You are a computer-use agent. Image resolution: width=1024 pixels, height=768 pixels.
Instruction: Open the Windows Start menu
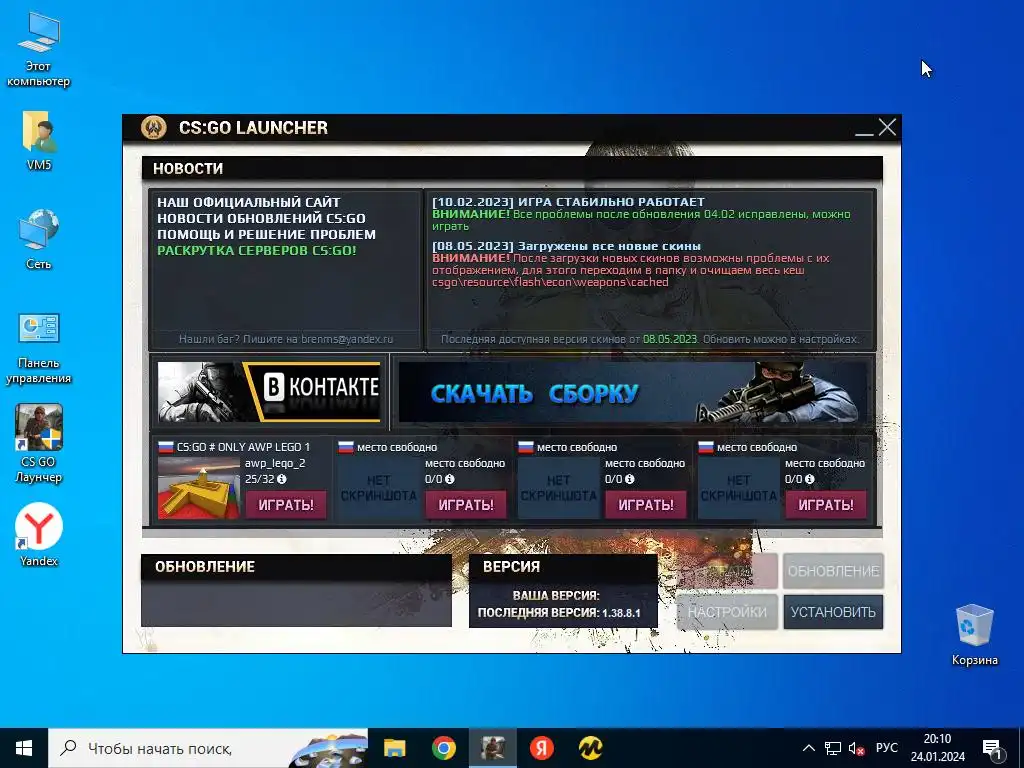[x=24, y=748]
